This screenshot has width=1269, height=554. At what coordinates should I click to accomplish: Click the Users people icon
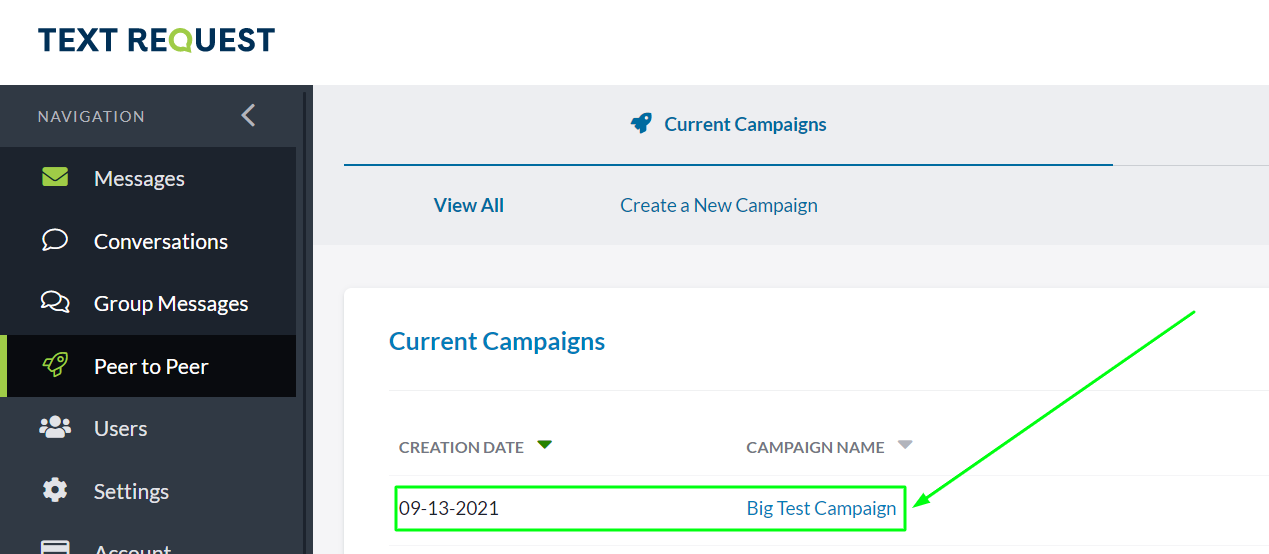click(55, 428)
